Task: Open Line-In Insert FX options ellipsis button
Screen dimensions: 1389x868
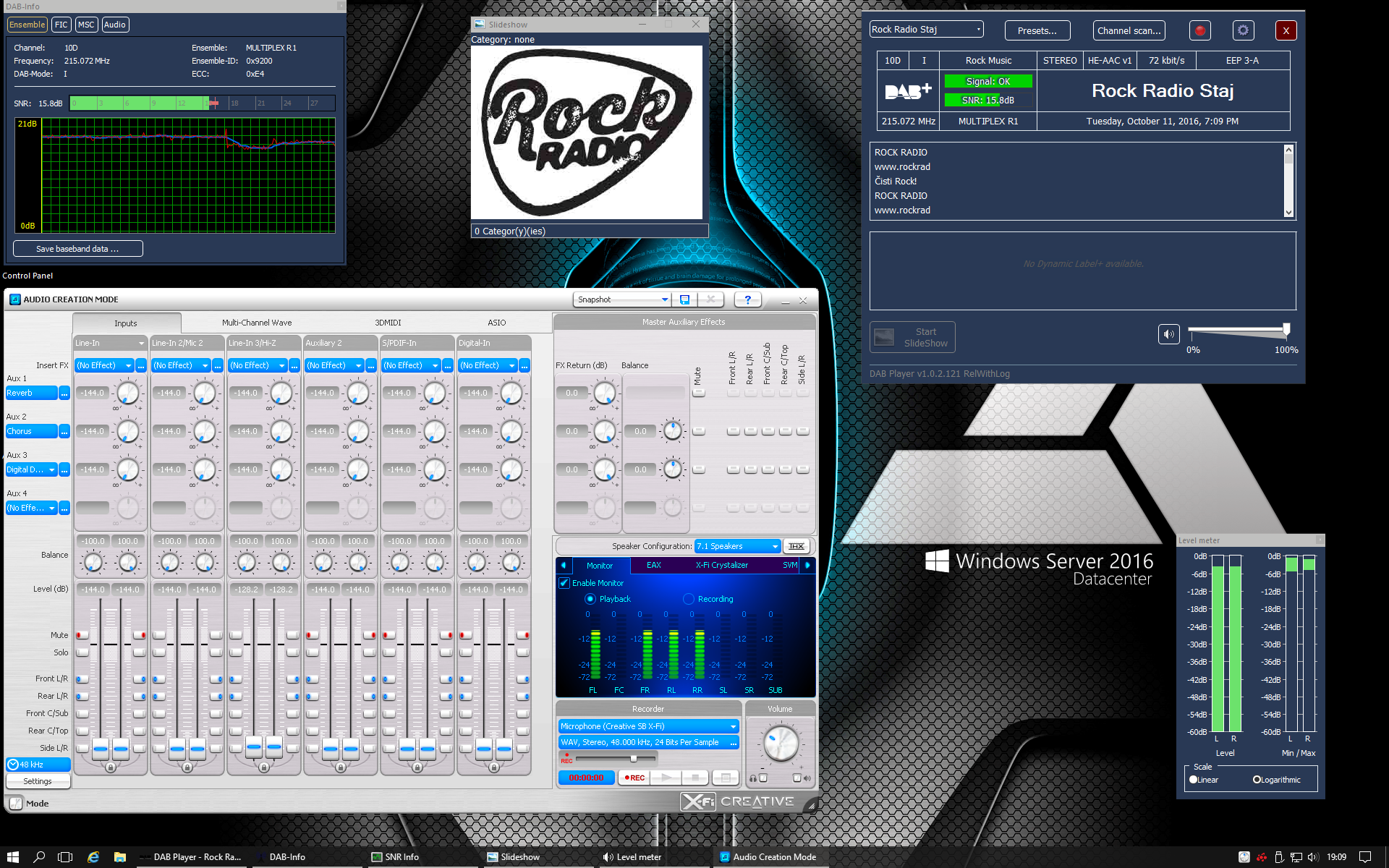Action: click(141, 365)
